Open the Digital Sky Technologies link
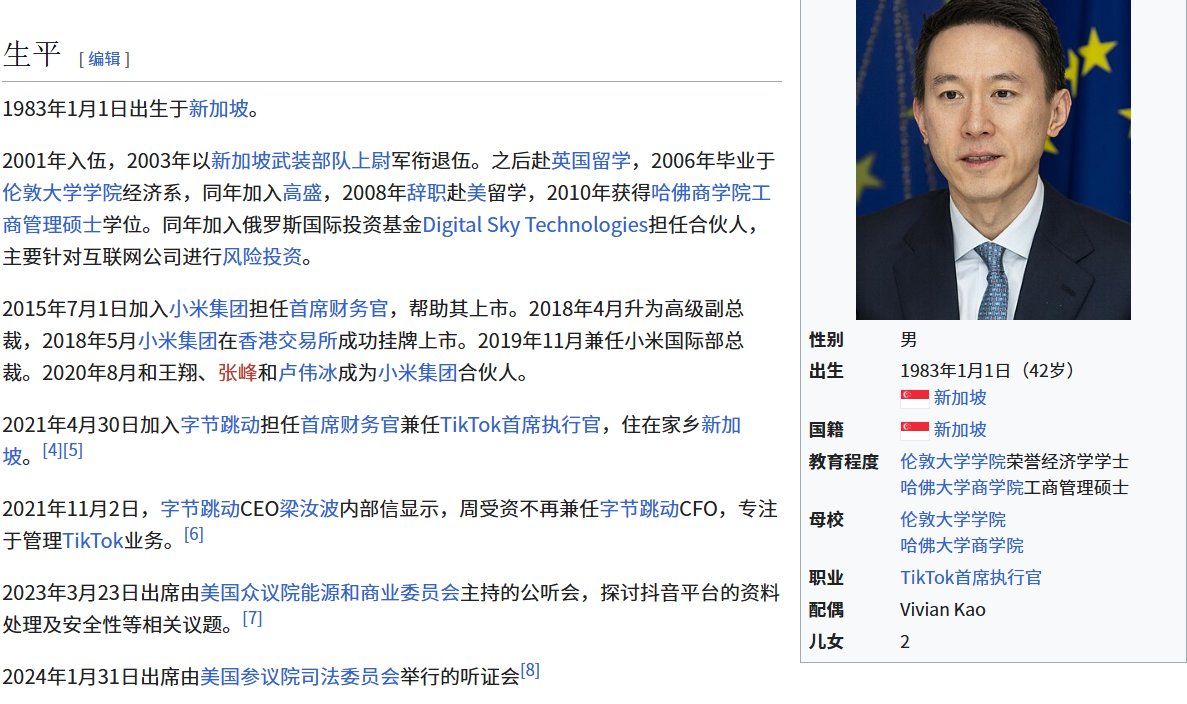The image size is (1187, 704). tap(535, 225)
